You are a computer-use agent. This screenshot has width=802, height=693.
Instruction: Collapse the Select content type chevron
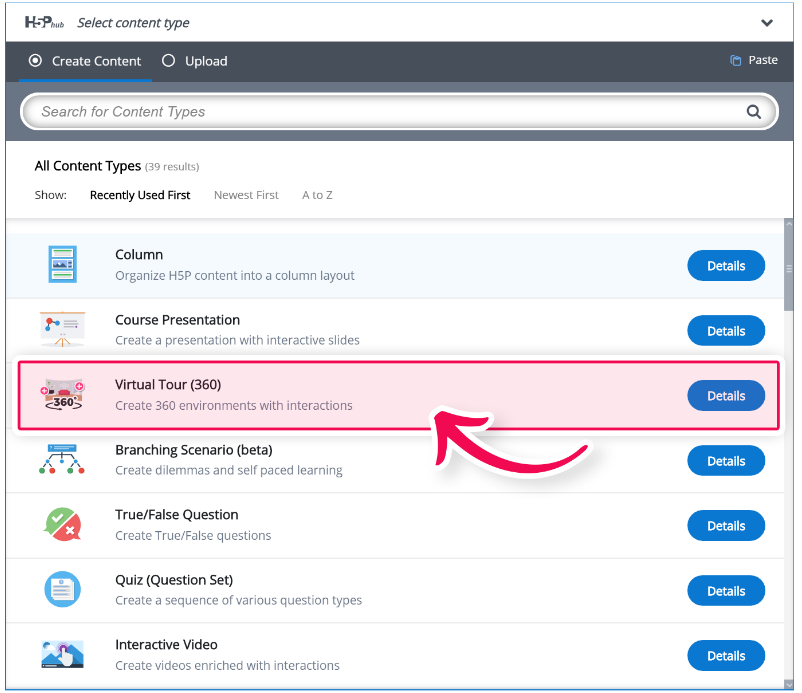click(766, 23)
